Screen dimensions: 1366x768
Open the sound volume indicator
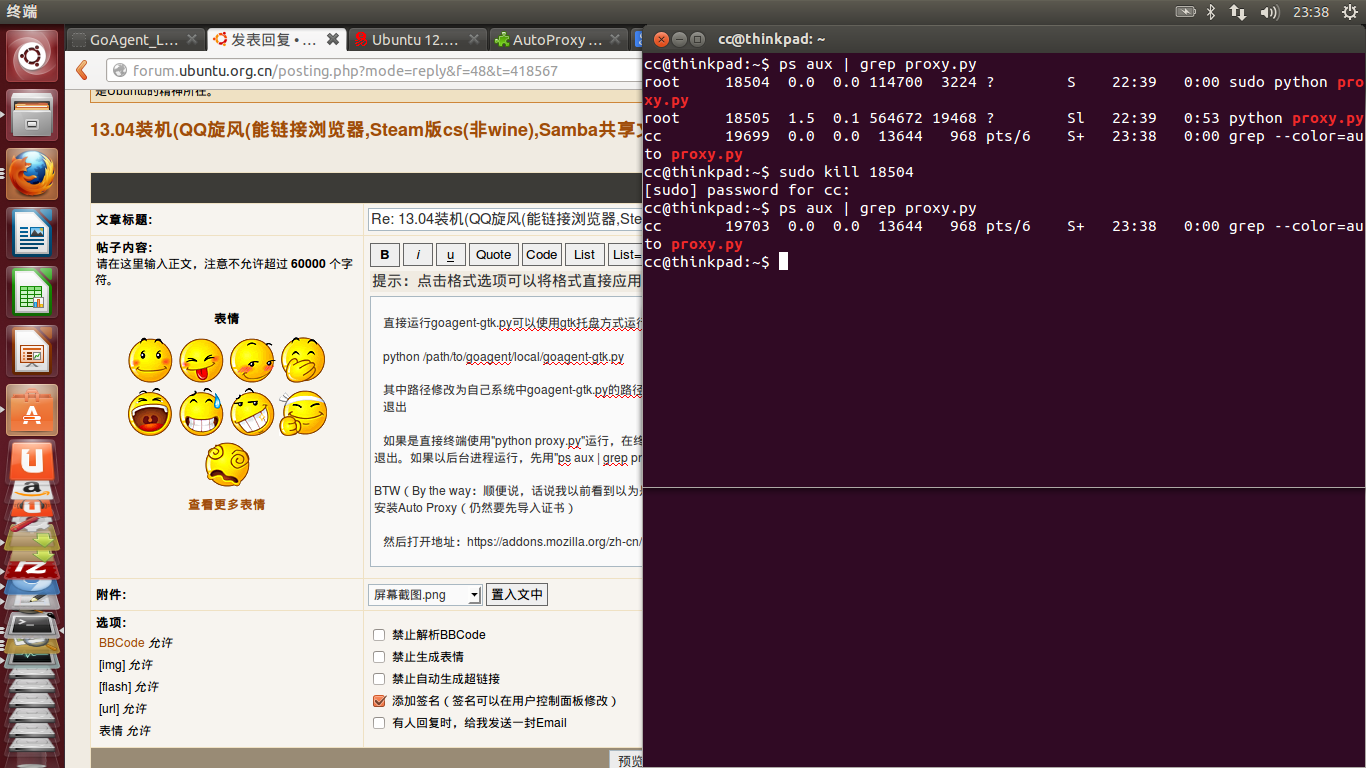[1270, 12]
